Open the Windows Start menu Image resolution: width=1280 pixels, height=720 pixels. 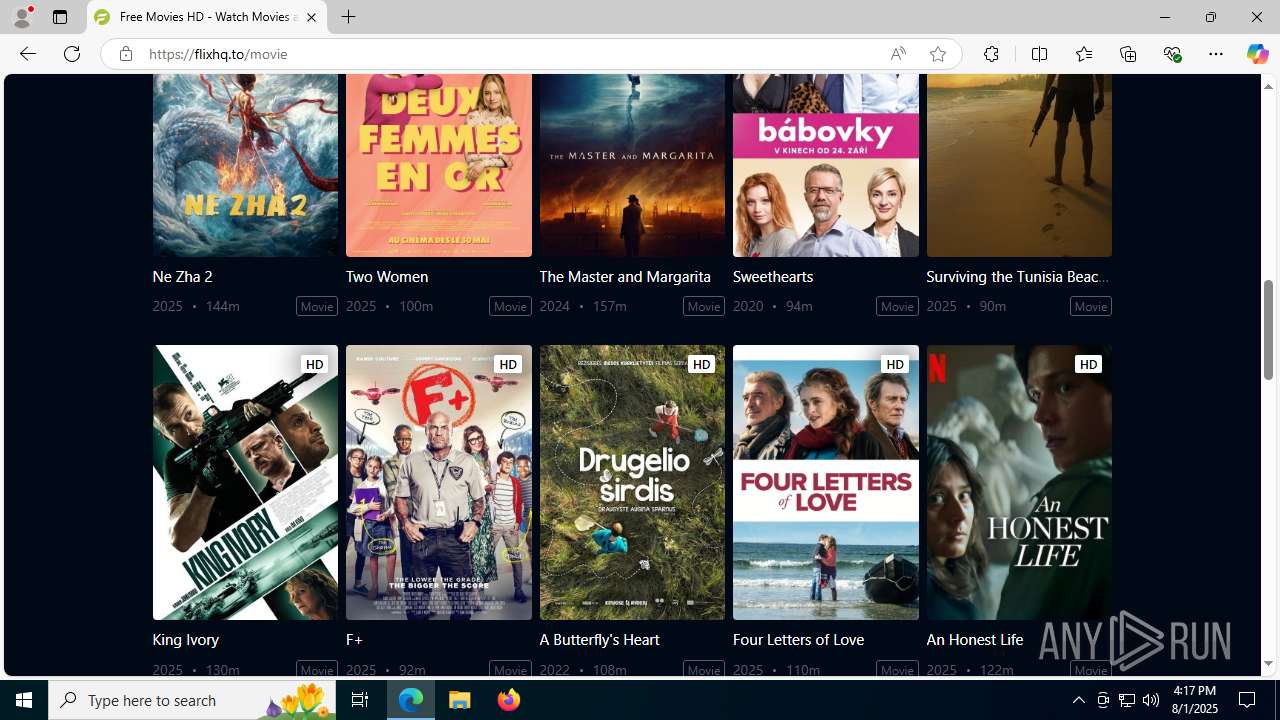24,700
